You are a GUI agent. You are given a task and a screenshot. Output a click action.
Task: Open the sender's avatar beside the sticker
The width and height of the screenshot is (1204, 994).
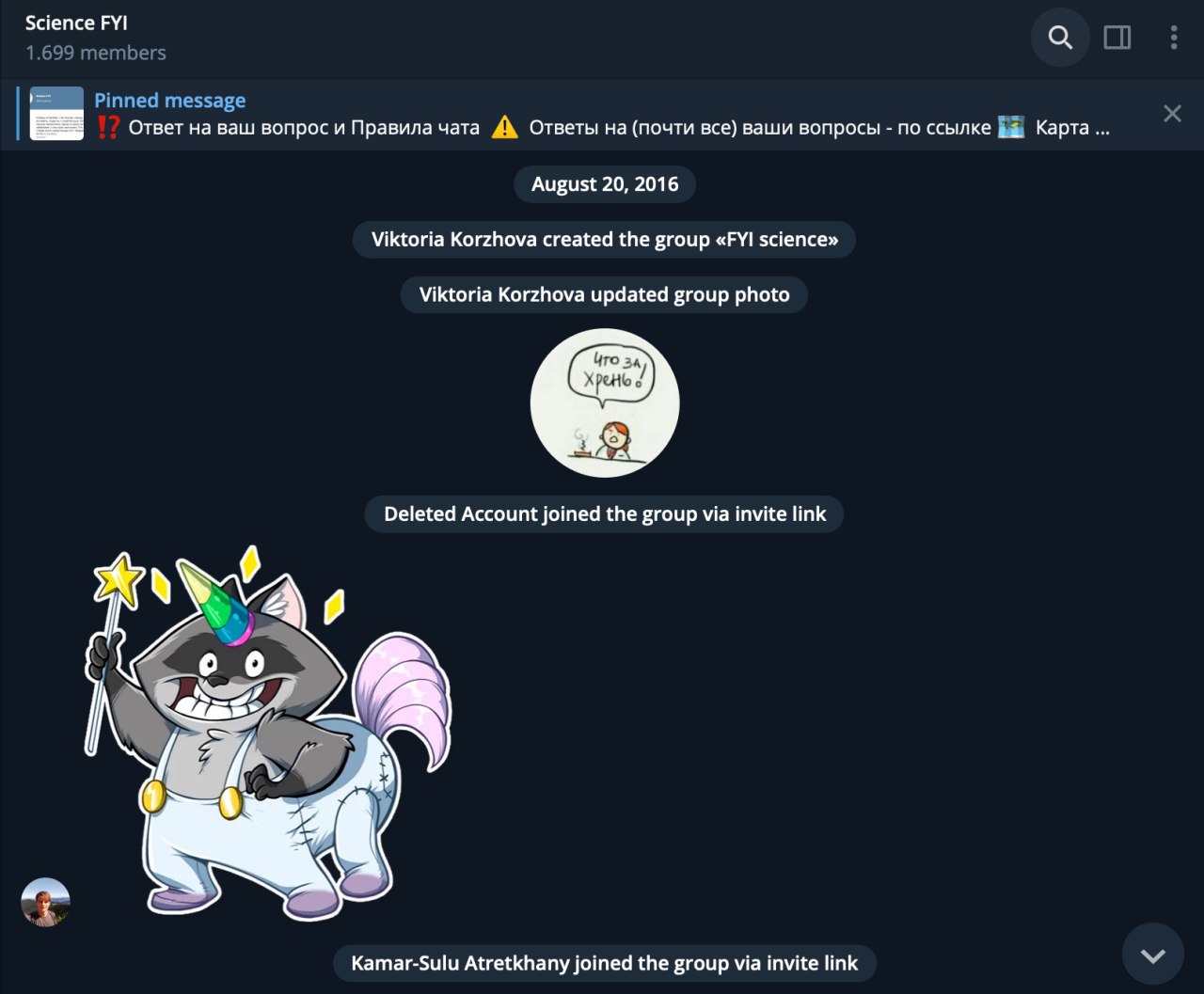(46, 903)
